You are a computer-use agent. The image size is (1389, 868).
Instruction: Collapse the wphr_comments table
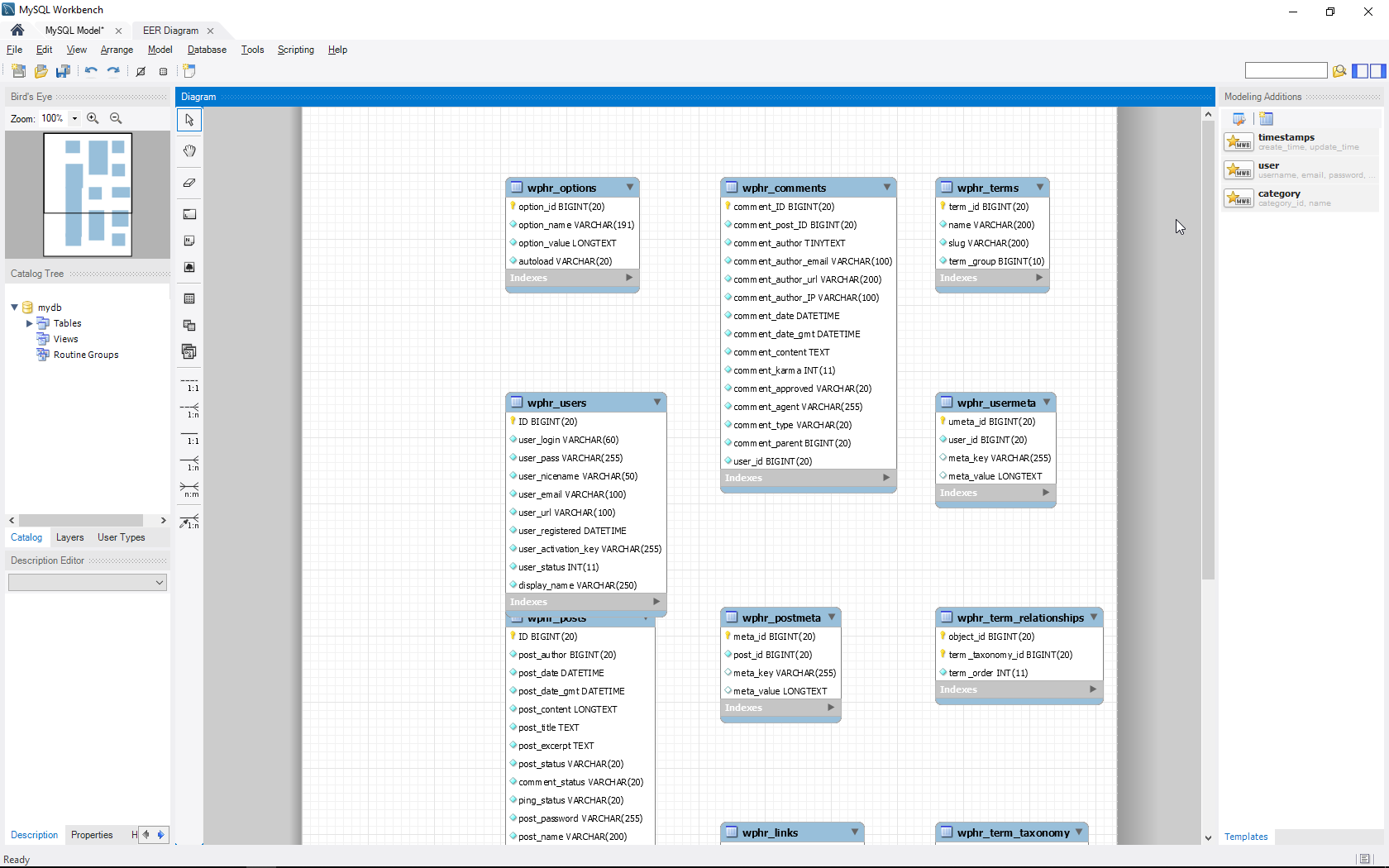pos(887,188)
